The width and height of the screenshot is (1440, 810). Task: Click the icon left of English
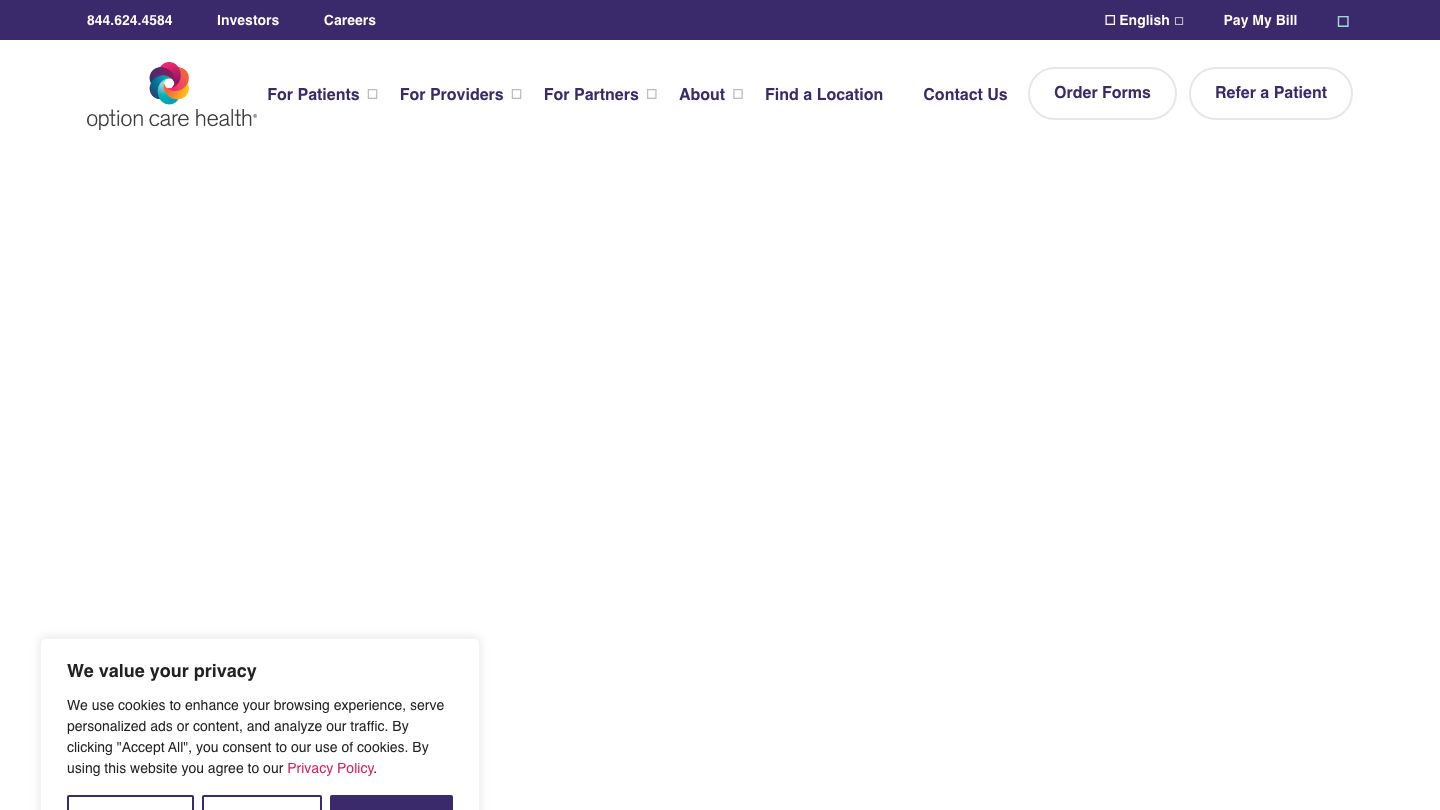point(1110,20)
